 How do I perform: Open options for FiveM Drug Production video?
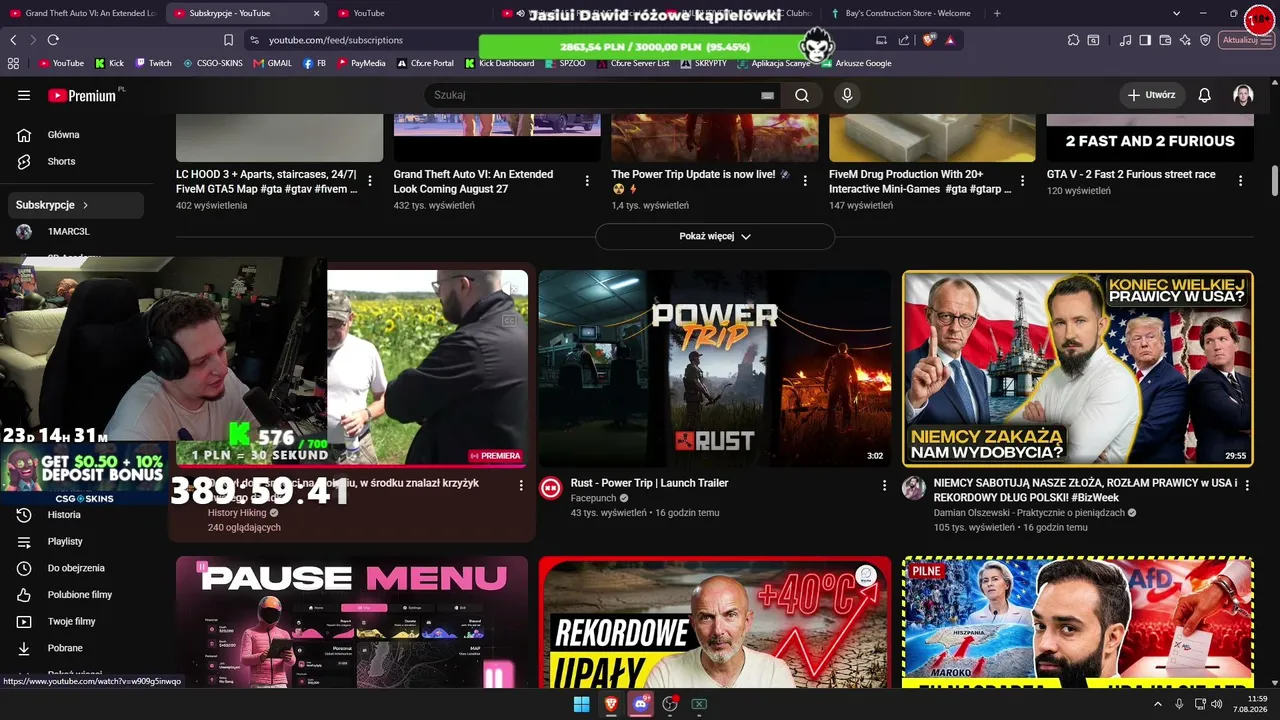(x=1022, y=181)
